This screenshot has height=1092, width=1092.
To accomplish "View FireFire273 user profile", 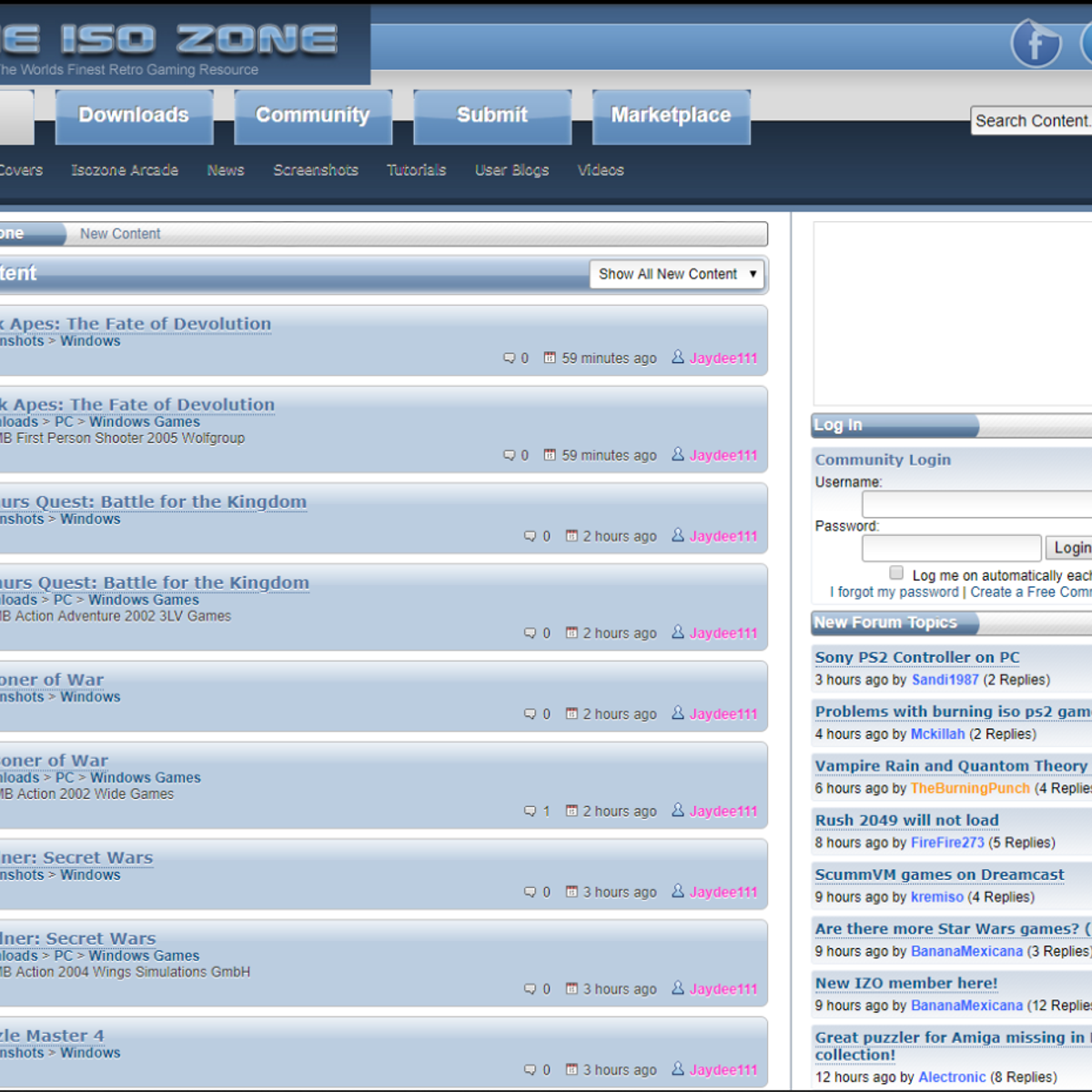I will click(947, 843).
